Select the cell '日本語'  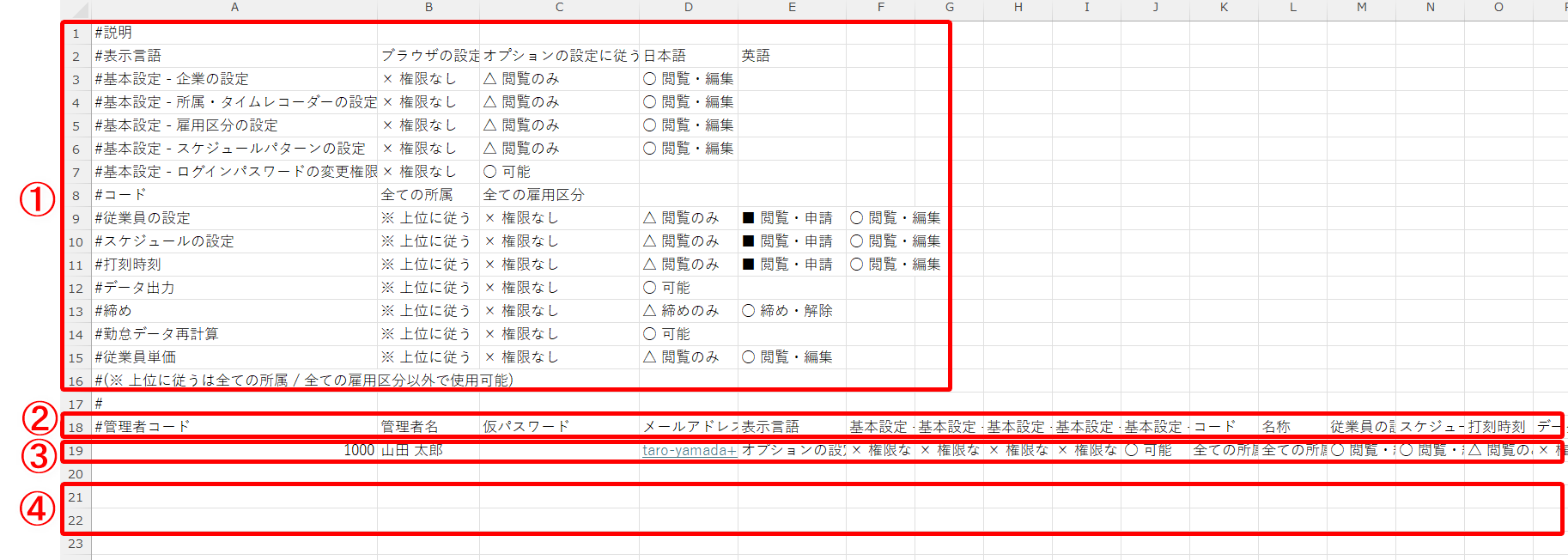(689, 56)
